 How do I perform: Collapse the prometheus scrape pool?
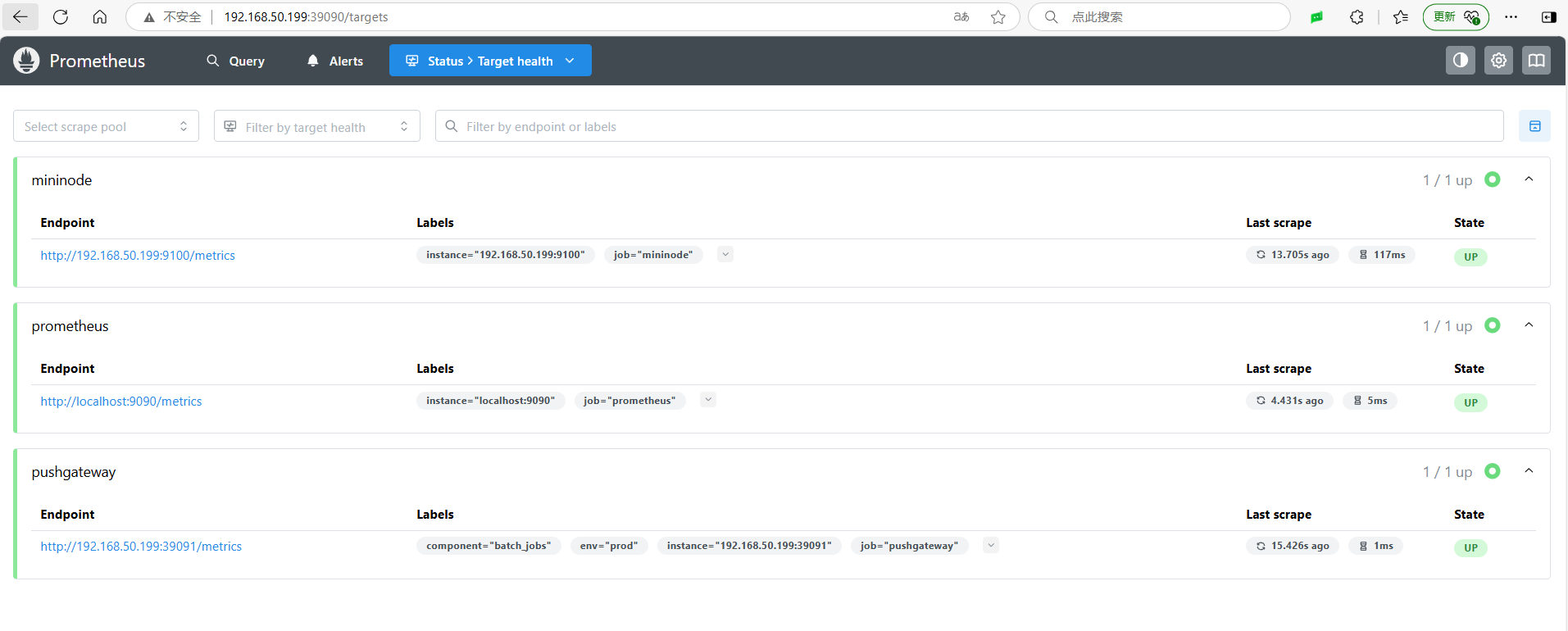(x=1529, y=325)
